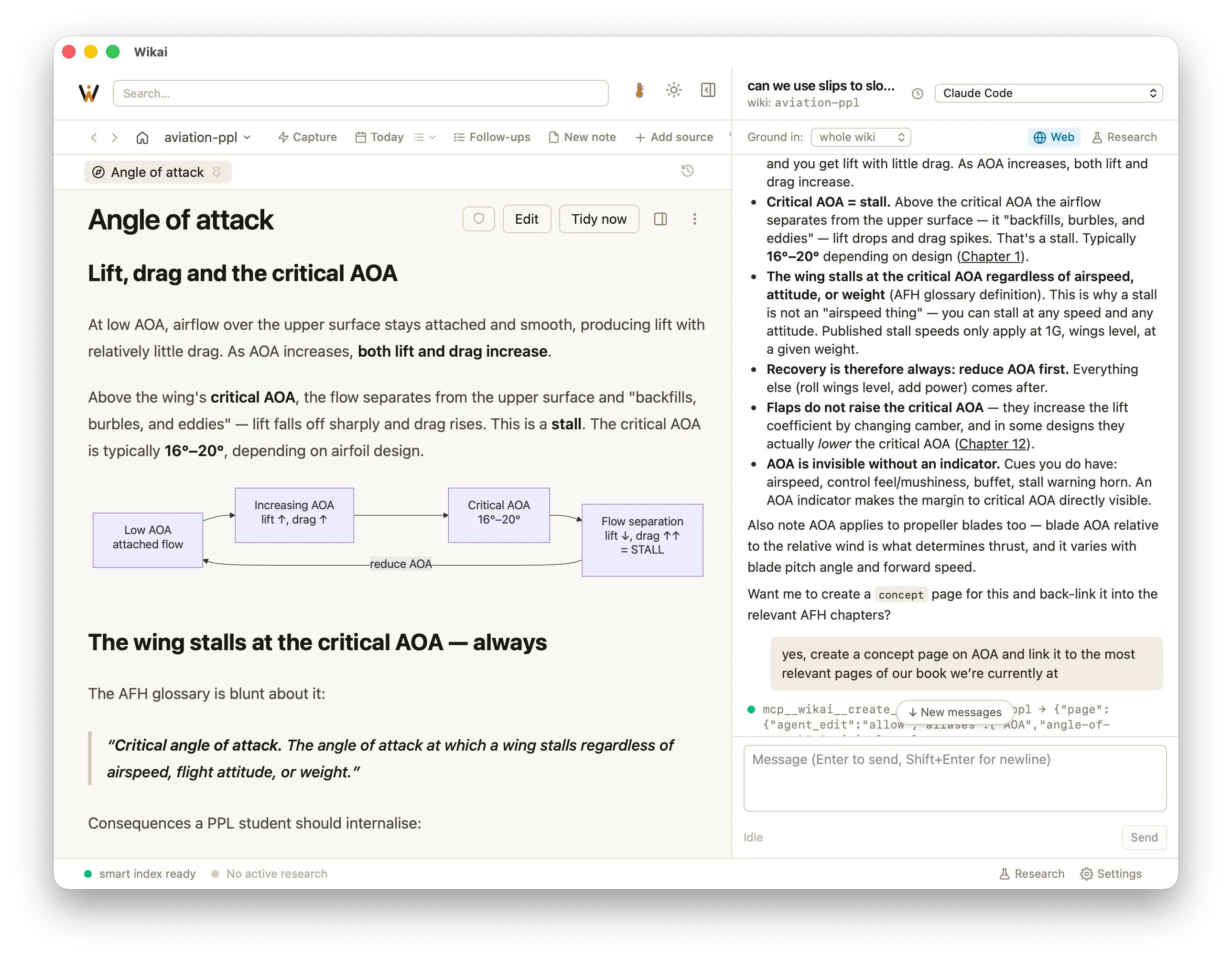Click the thermometer icon in top bar
The height and width of the screenshot is (960, 1232).
(639, 91)
